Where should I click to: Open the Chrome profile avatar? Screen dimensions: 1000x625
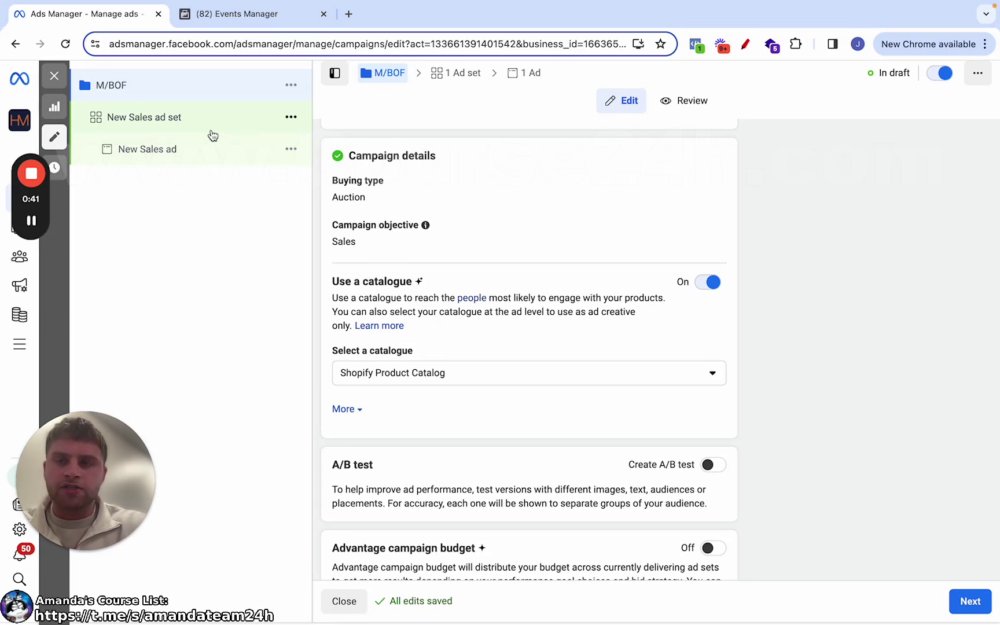(857, 44)
